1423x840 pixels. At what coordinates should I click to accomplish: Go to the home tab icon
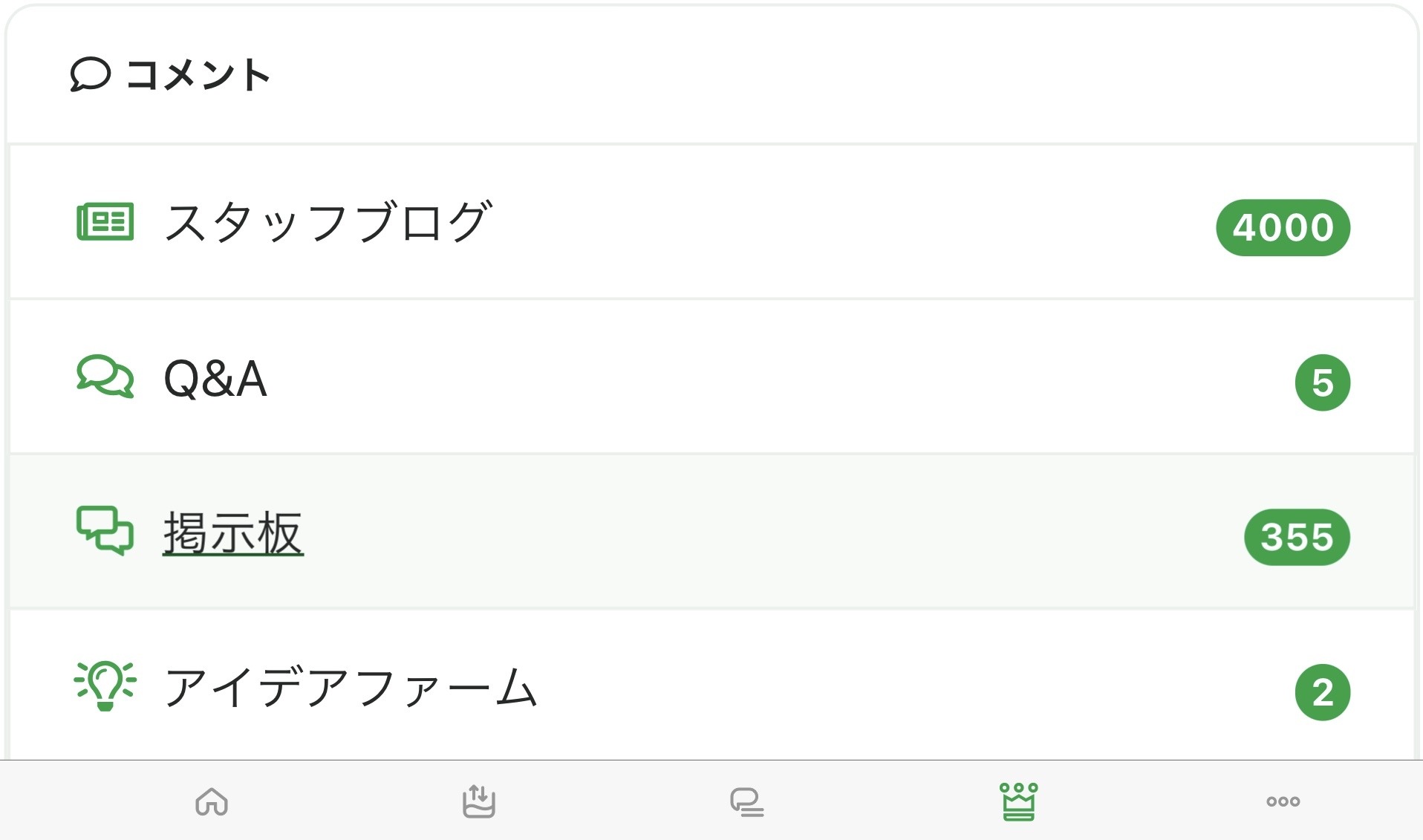tap(212, 802)
